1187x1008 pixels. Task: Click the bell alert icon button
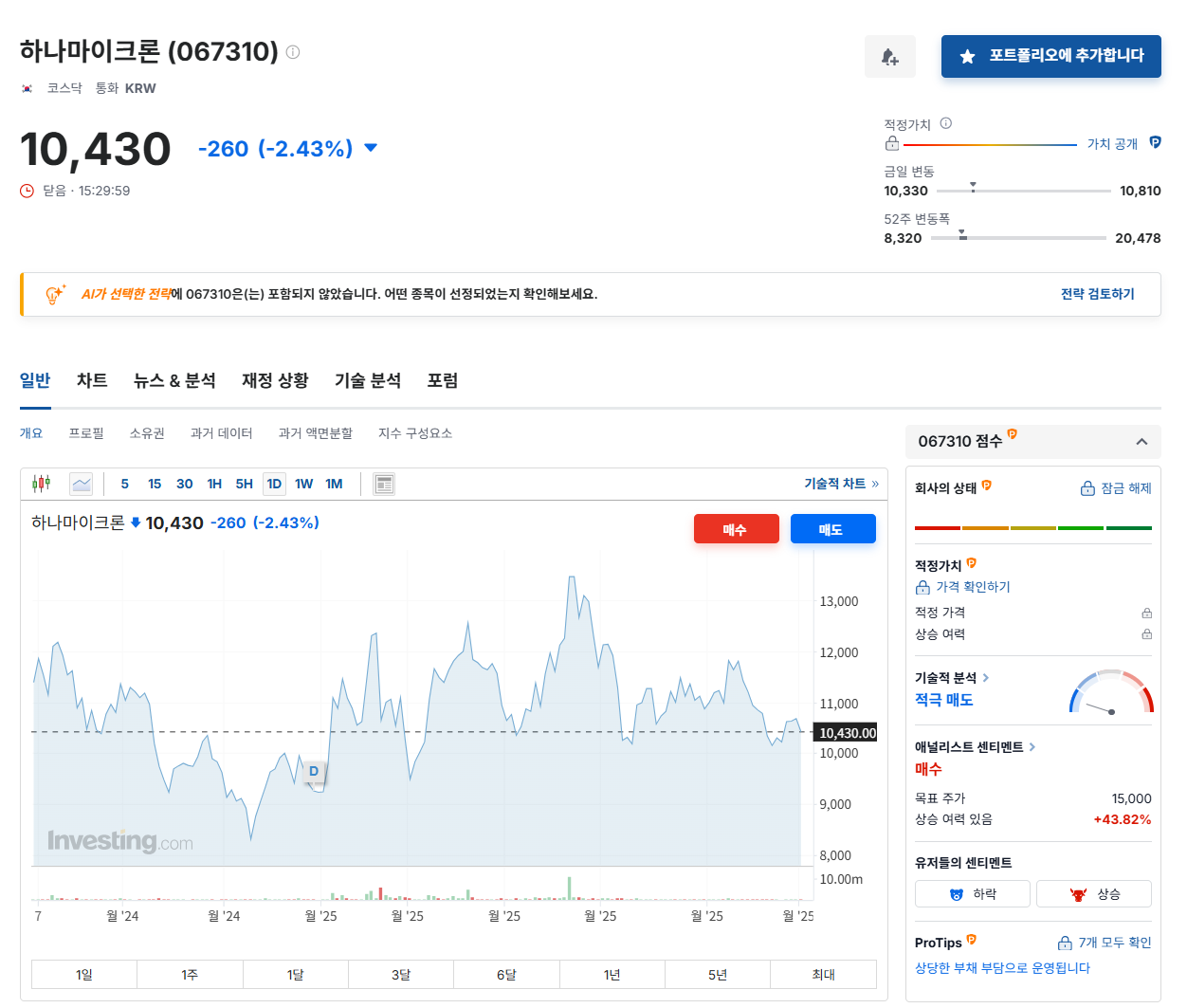click(x=889, y=57)
